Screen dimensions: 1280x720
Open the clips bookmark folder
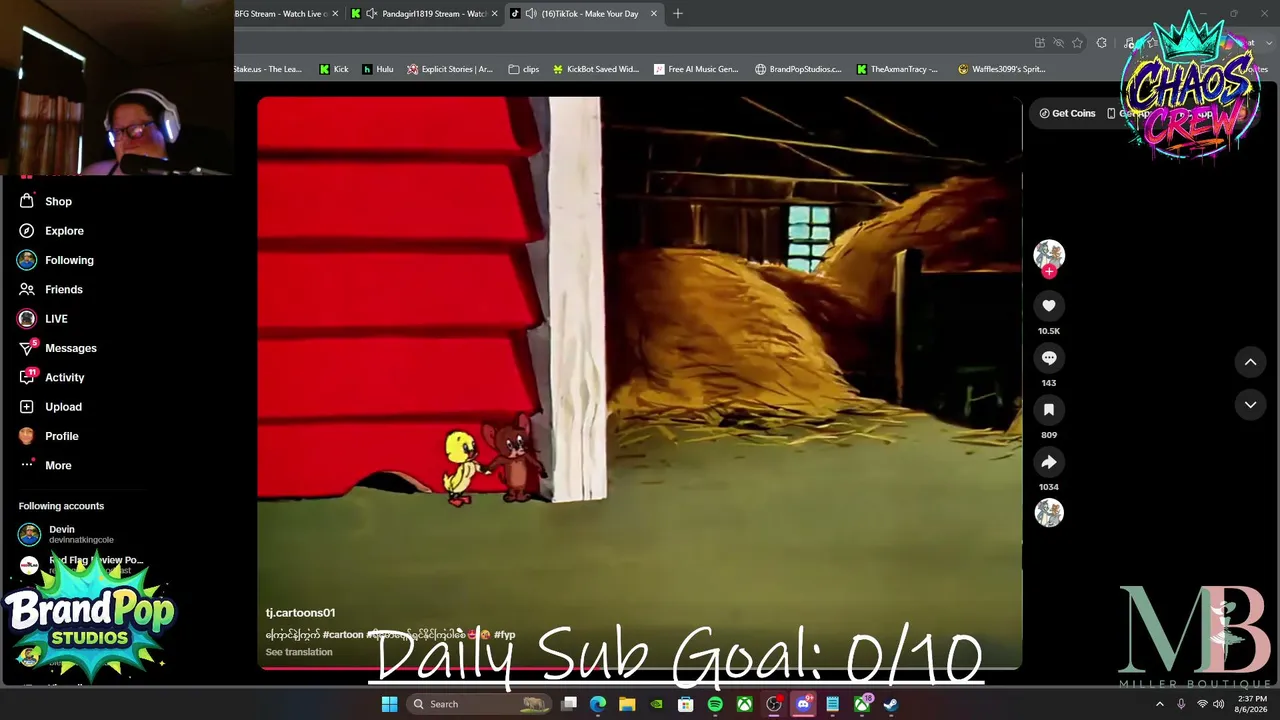pos(523,69)
